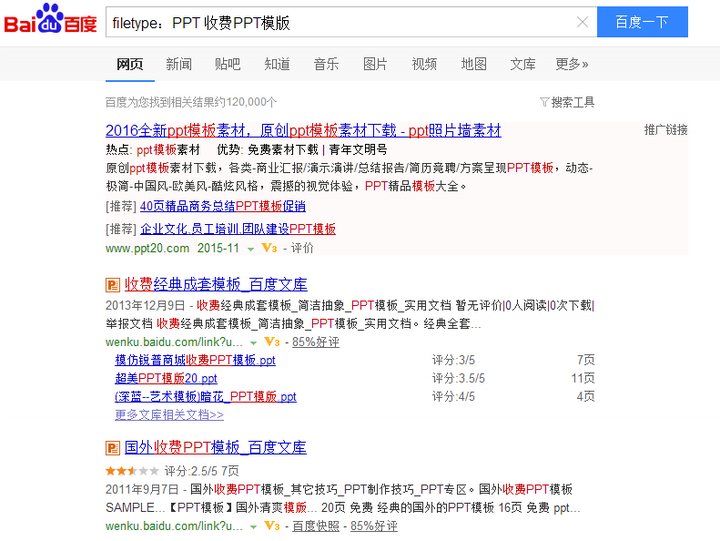Expand dropdown arrow next to www.ppt20.com
Screen dimensions: 720x541
pos(251,249)
